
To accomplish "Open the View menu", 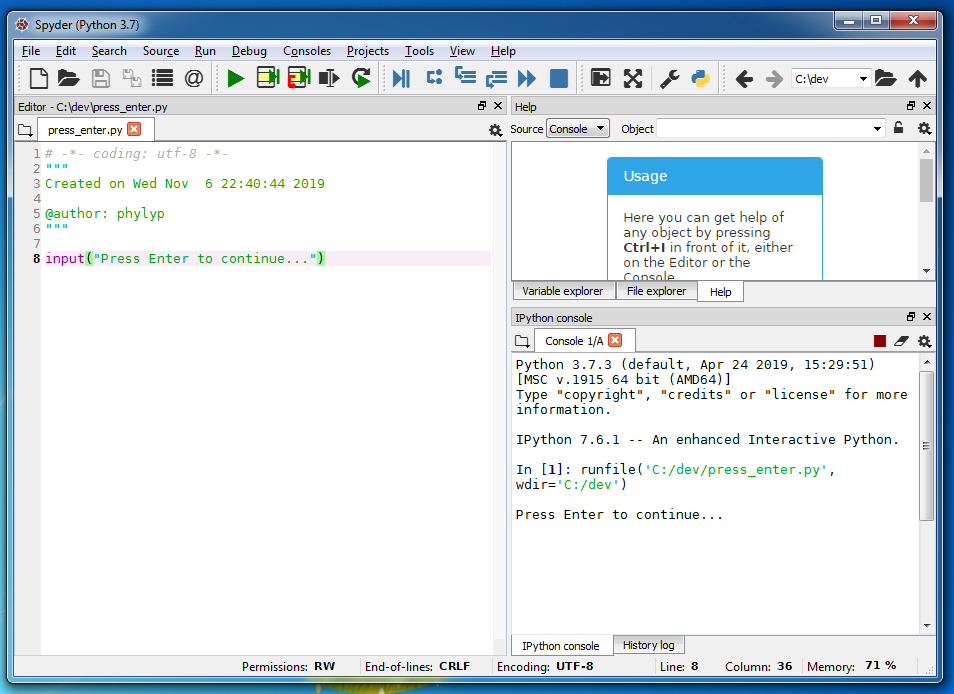I will coord(462,51).
